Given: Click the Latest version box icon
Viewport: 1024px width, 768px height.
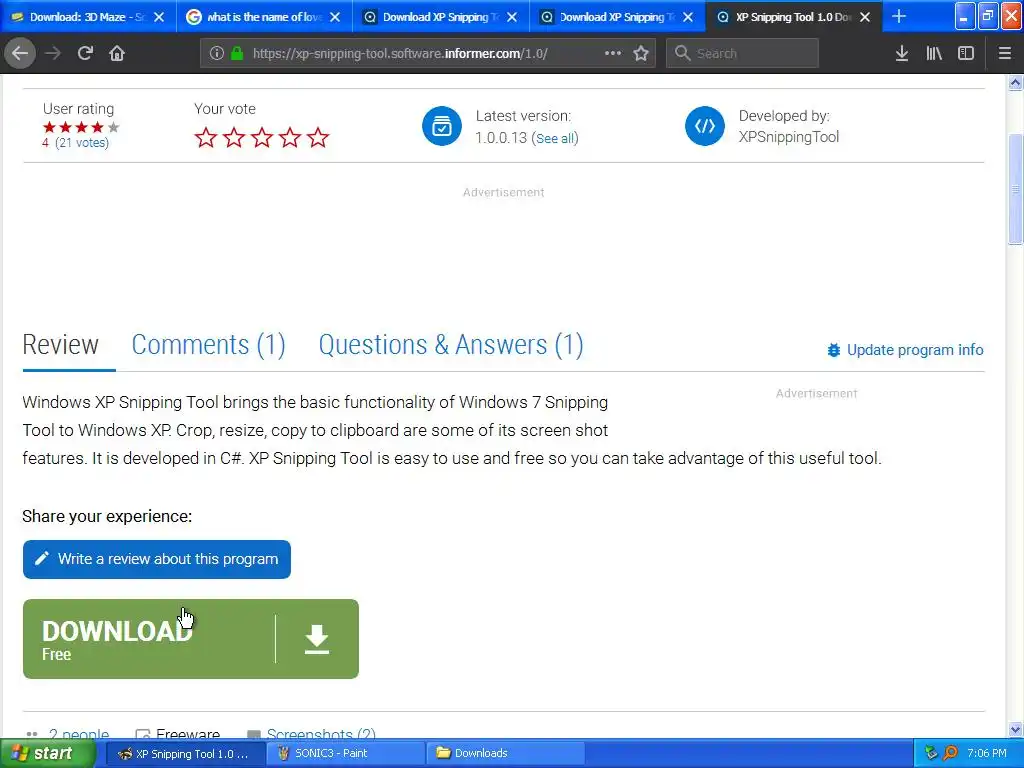Looking at the screenshot, I should point(442,125).
